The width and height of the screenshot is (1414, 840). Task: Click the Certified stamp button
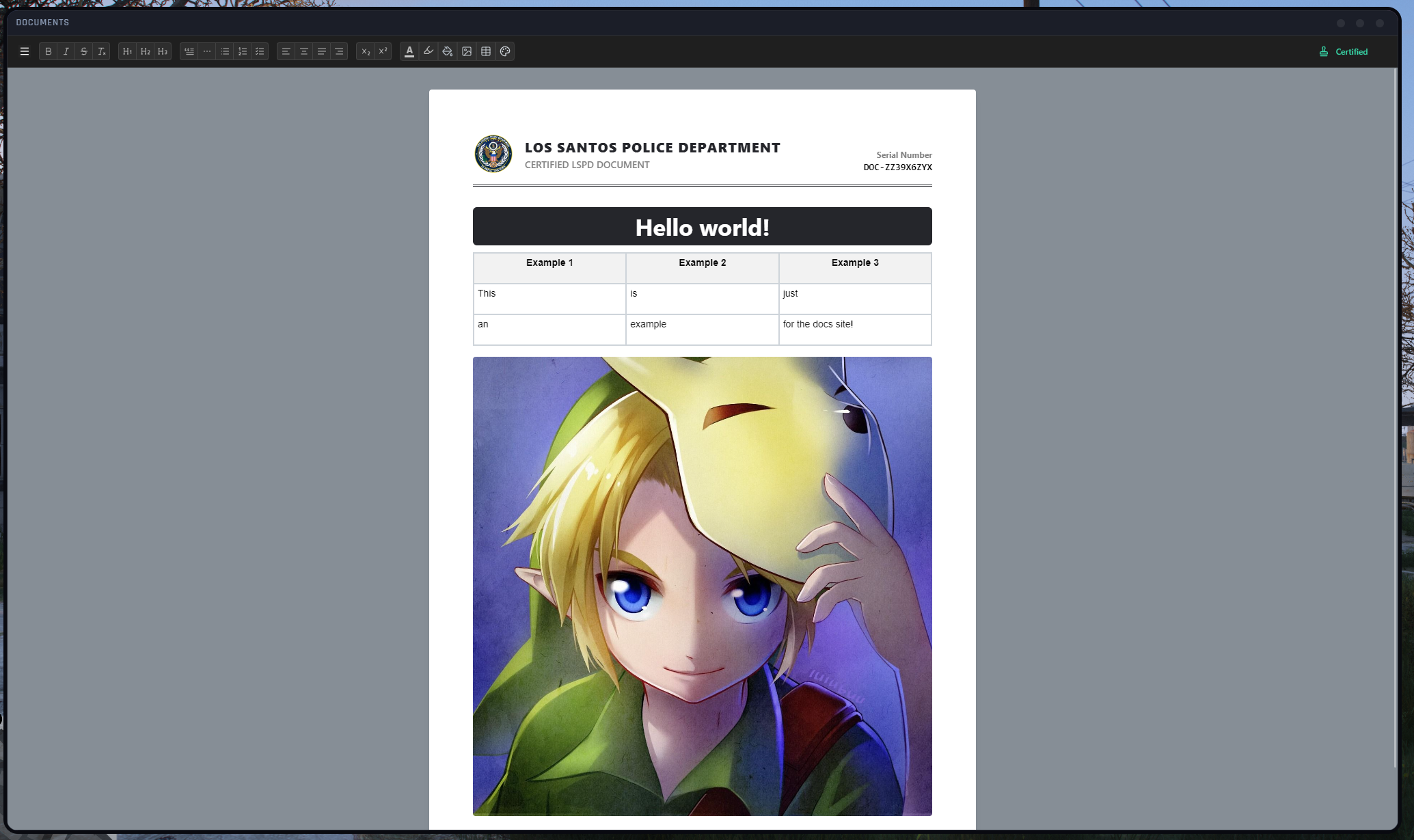(1343, 52)
